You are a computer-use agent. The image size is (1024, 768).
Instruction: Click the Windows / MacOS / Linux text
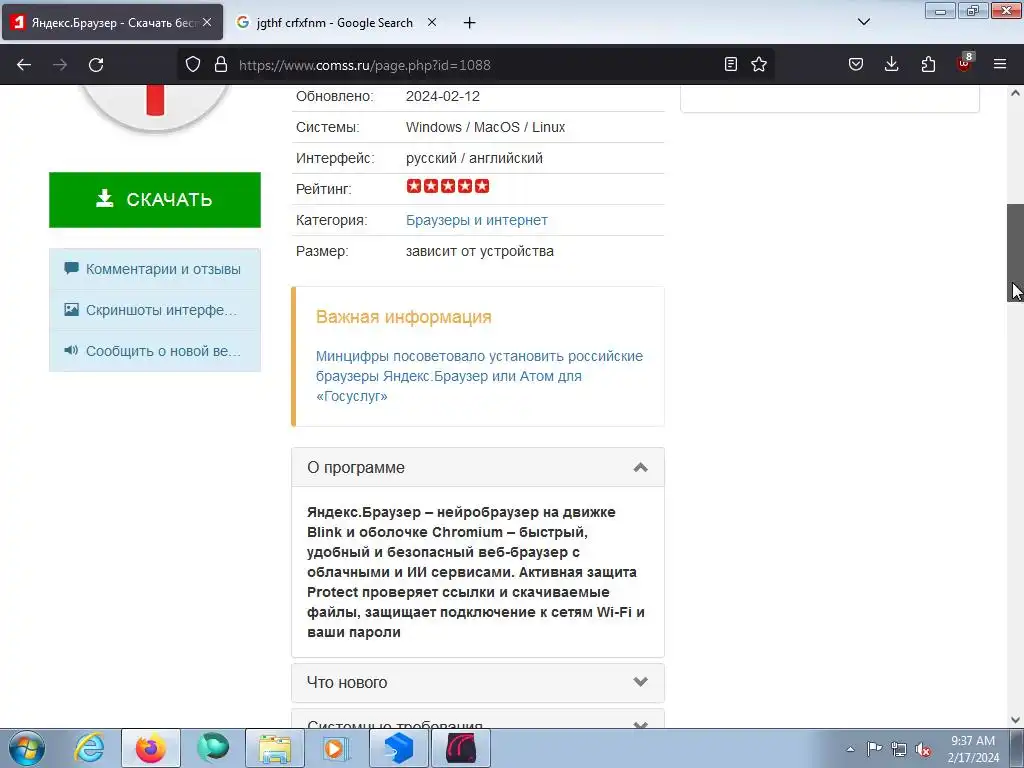tap(485, 127)
